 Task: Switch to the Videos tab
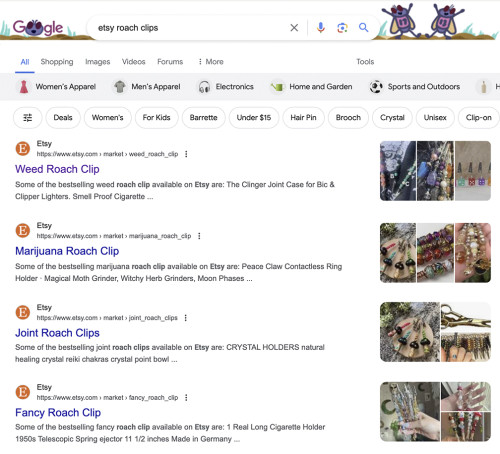click(x=133, y=62)
